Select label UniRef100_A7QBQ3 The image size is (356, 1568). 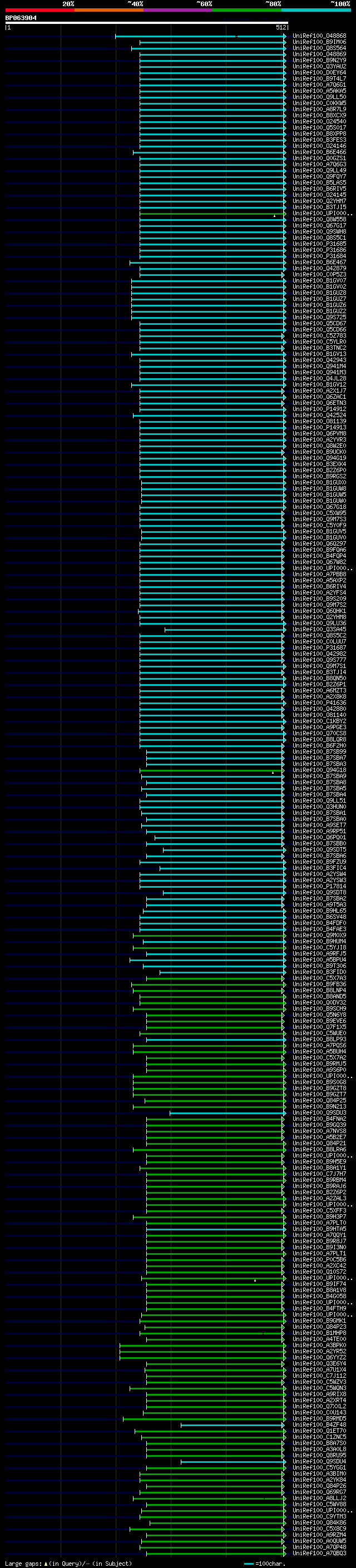click(x=319, y=1553)
